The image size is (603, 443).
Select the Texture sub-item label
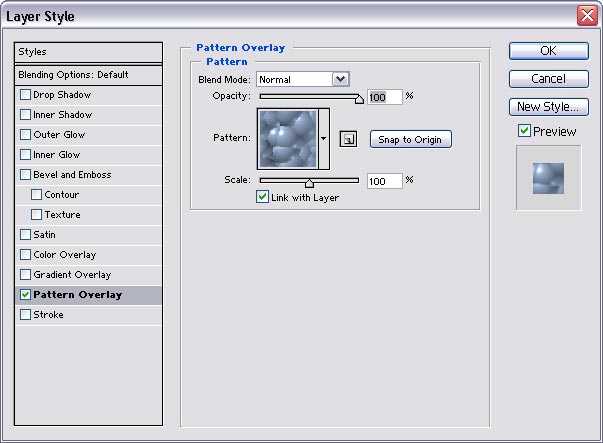tap(62, 215)
